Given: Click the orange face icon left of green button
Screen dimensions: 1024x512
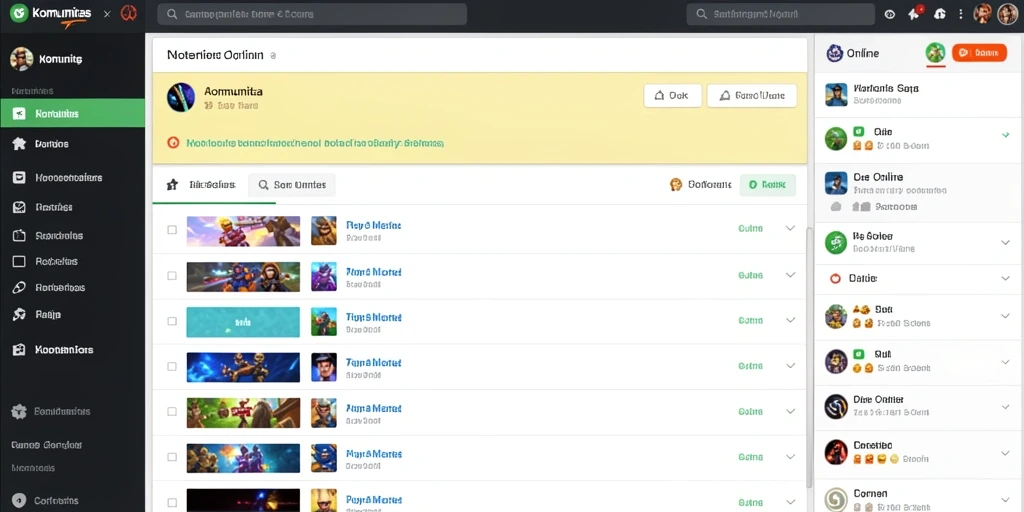Looking at the screenshot, I should point(676,185).
